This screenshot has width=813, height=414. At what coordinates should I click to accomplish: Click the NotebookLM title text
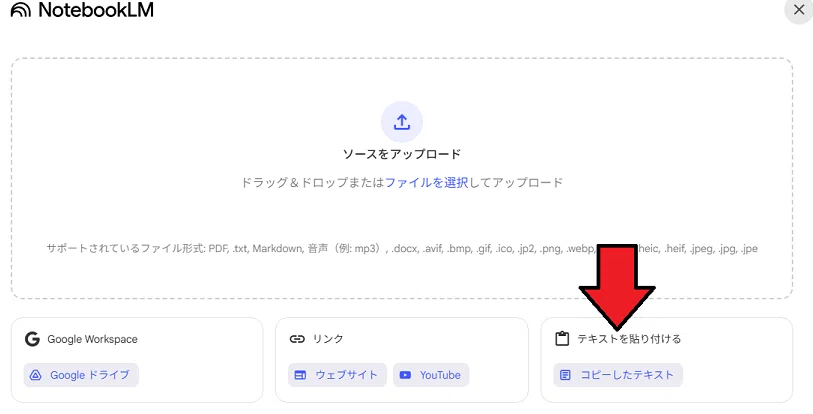[x=96, y=10]
